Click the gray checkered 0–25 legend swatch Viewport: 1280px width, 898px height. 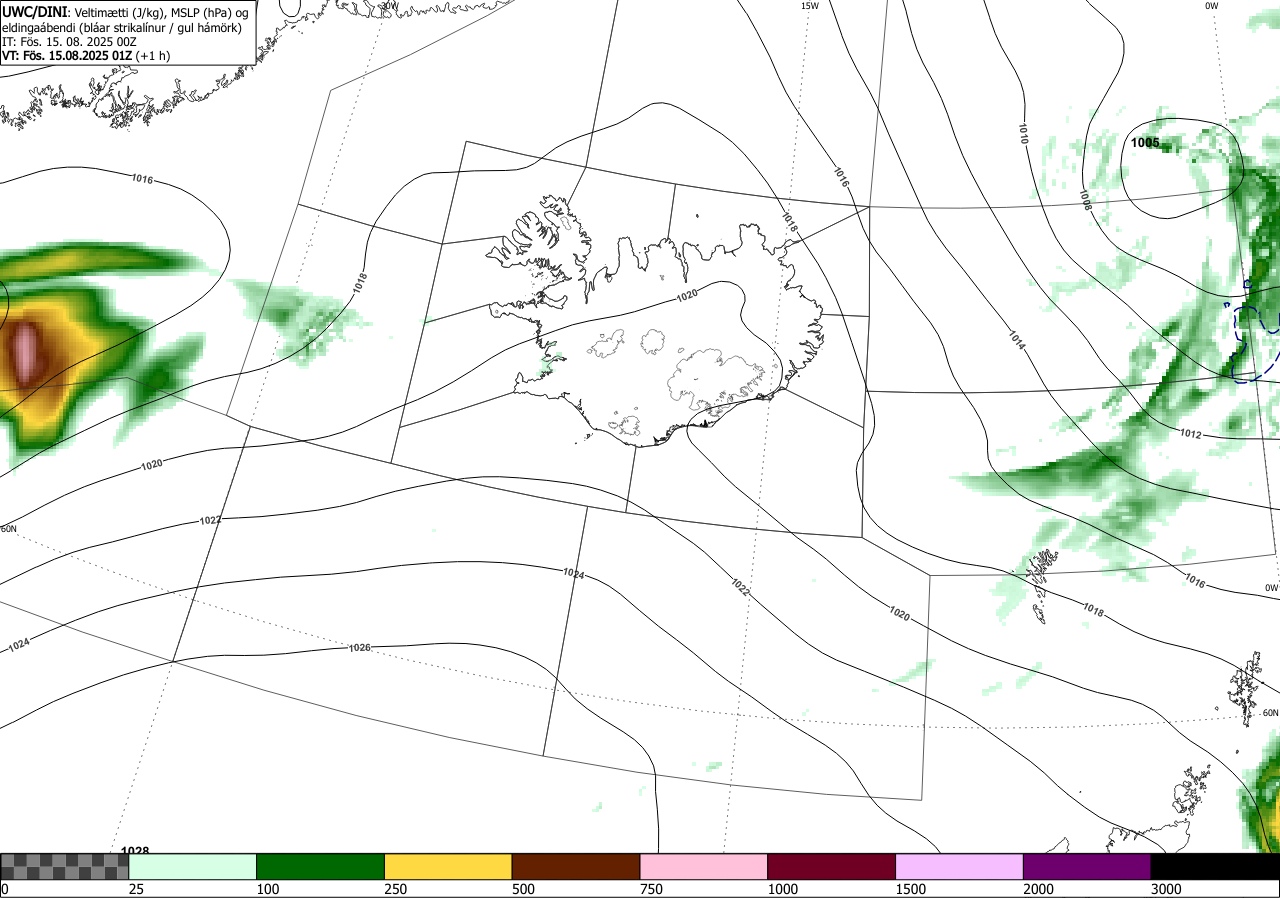(65, 866)
